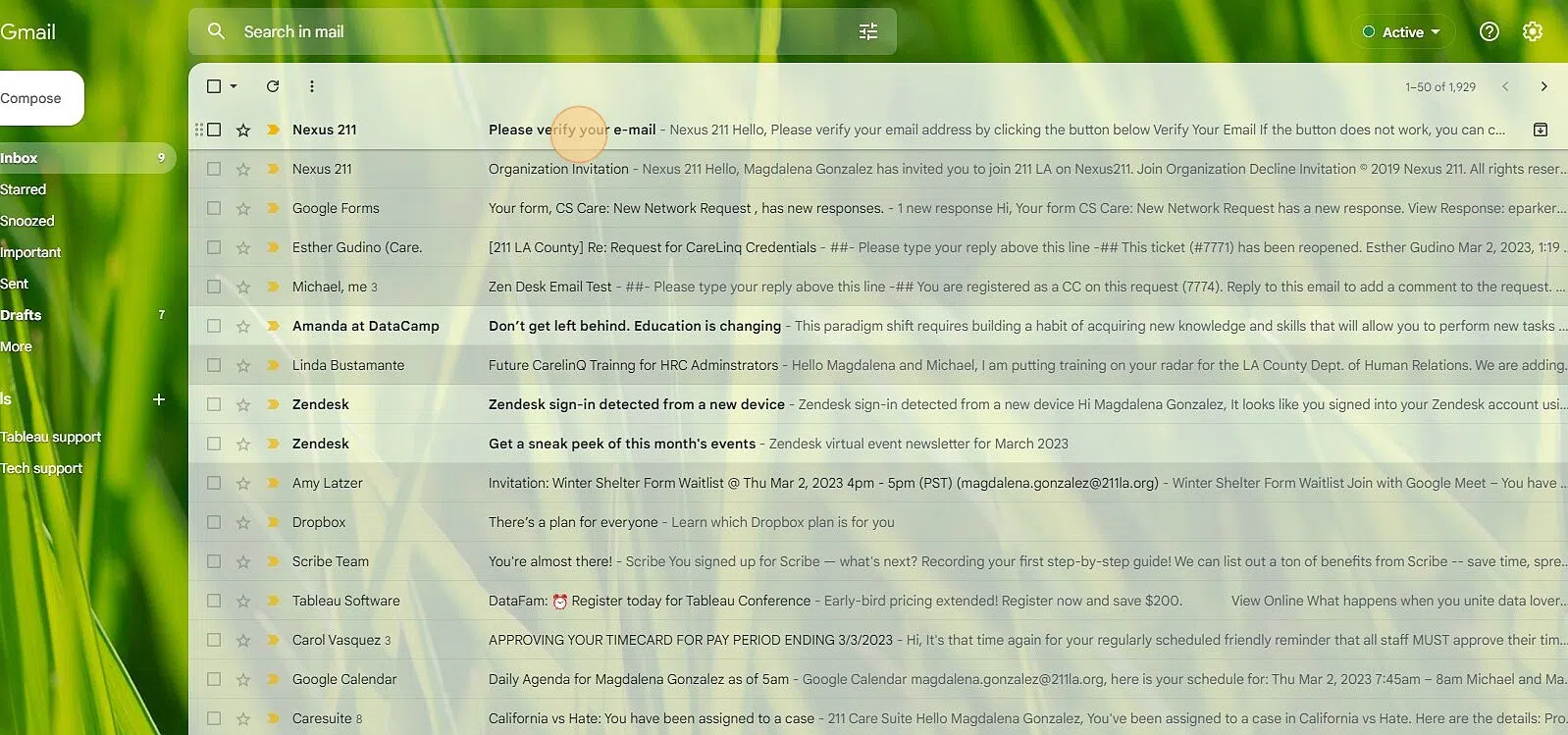Open the 'There's a plan for everyone' email
This screenshot has height=735, width=1568.
coord(878,522)
